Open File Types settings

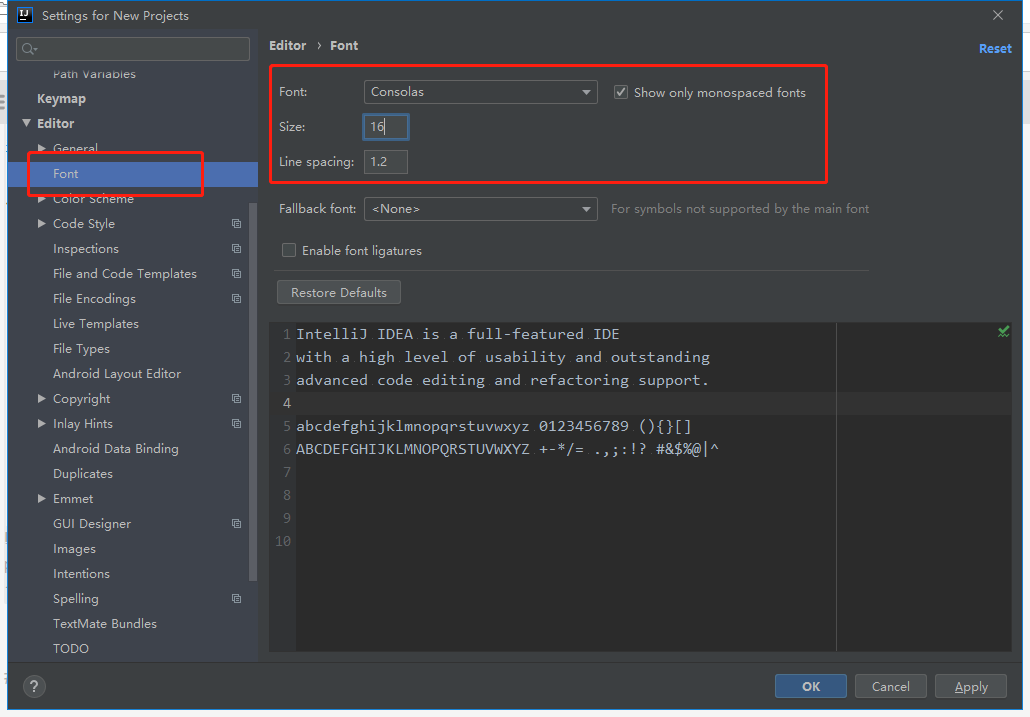81,349
